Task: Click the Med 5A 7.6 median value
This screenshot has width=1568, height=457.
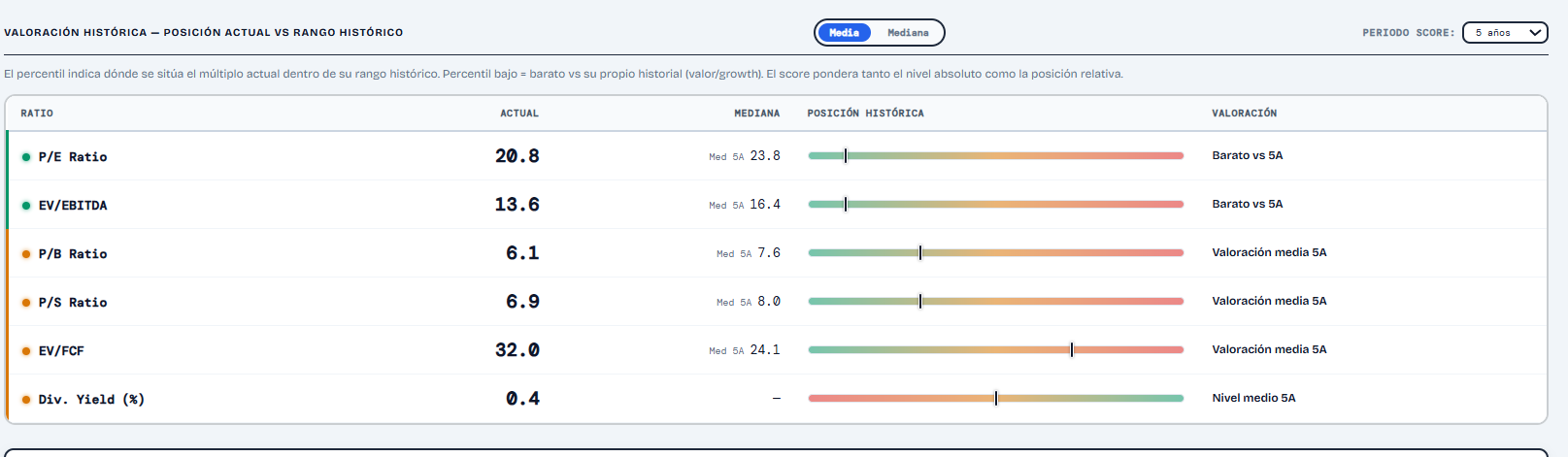Action: pos(749,253)
